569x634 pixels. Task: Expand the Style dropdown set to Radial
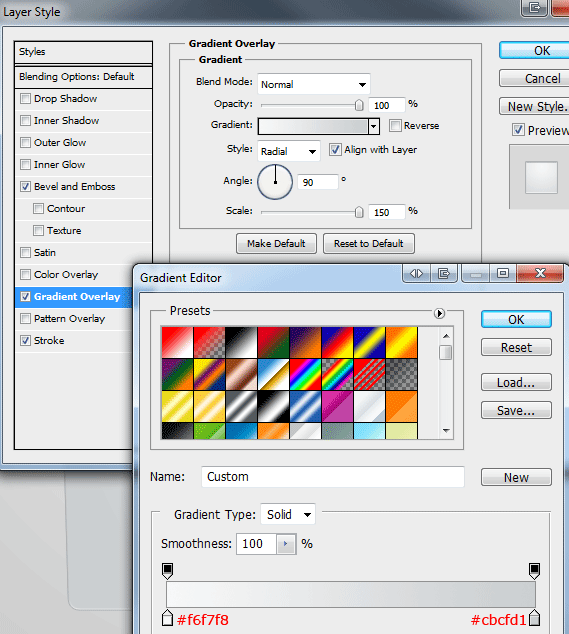[x=289, y=151]
